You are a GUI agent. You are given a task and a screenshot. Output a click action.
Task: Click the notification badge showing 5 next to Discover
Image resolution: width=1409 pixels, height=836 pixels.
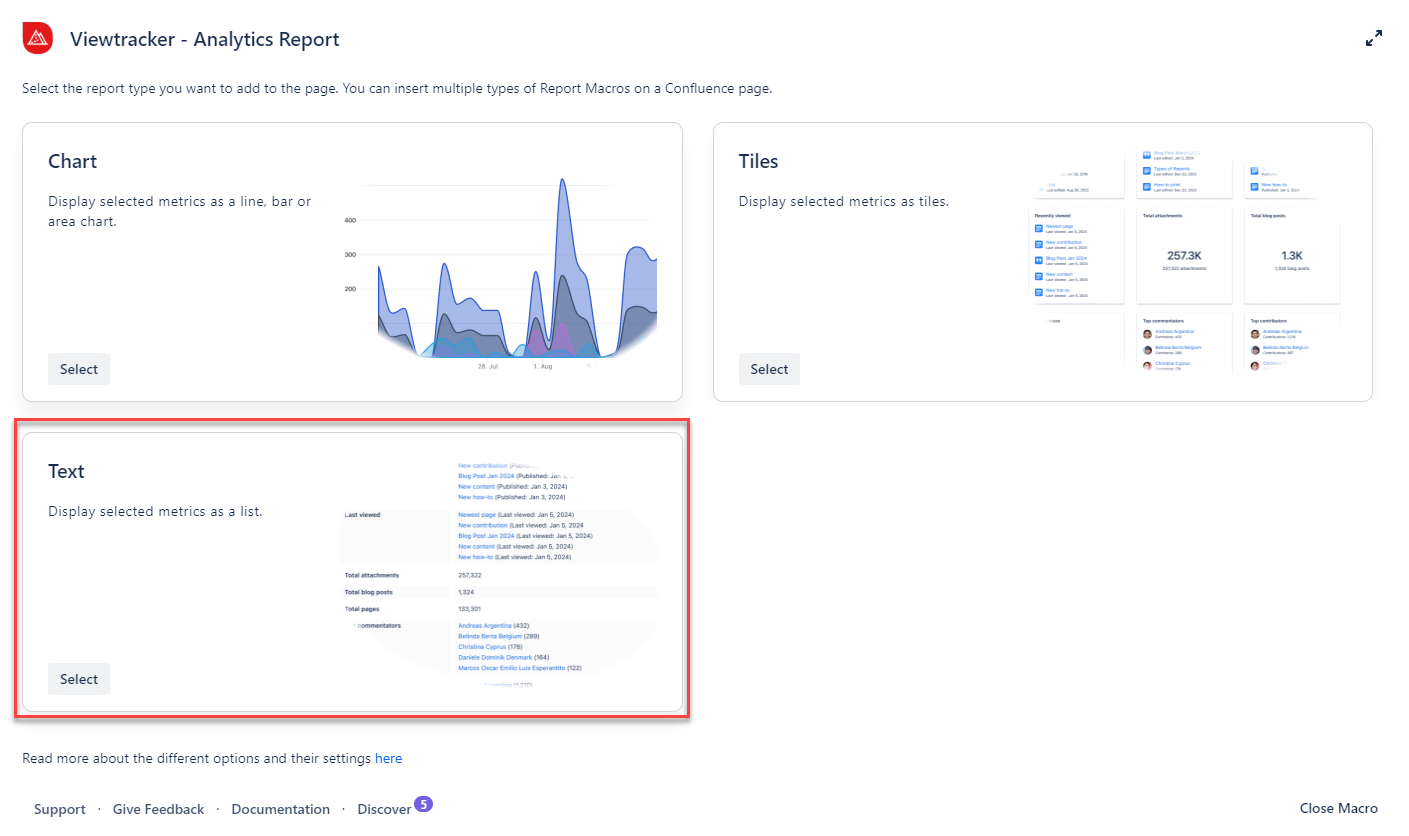[423, 804]
